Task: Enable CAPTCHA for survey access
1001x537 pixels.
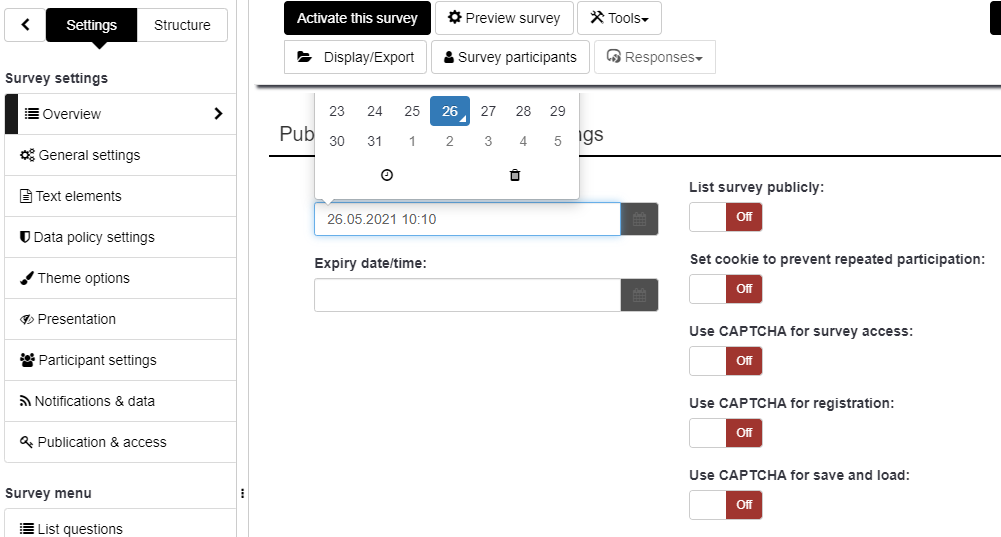Action: pyautogui.click(x=726, y=361)
